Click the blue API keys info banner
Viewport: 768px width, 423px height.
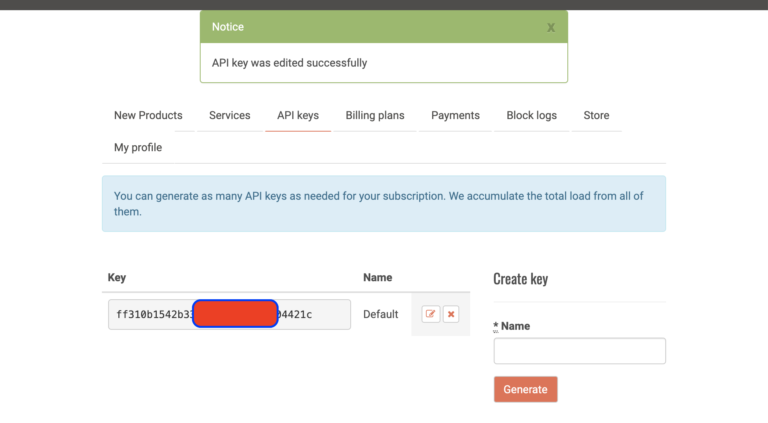click(x=383, y=204)
